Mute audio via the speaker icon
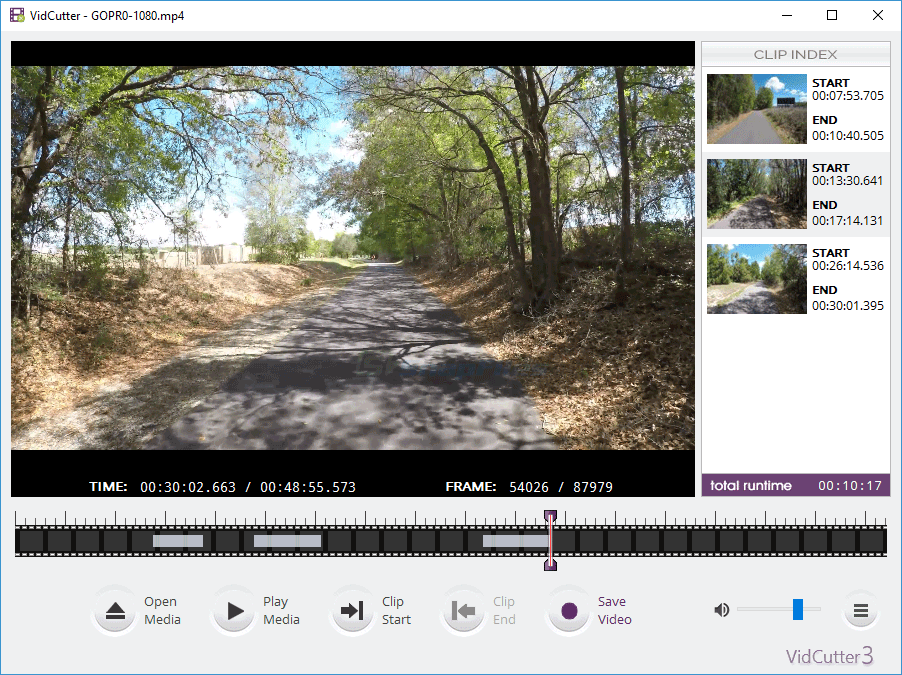 coord(721,609)
